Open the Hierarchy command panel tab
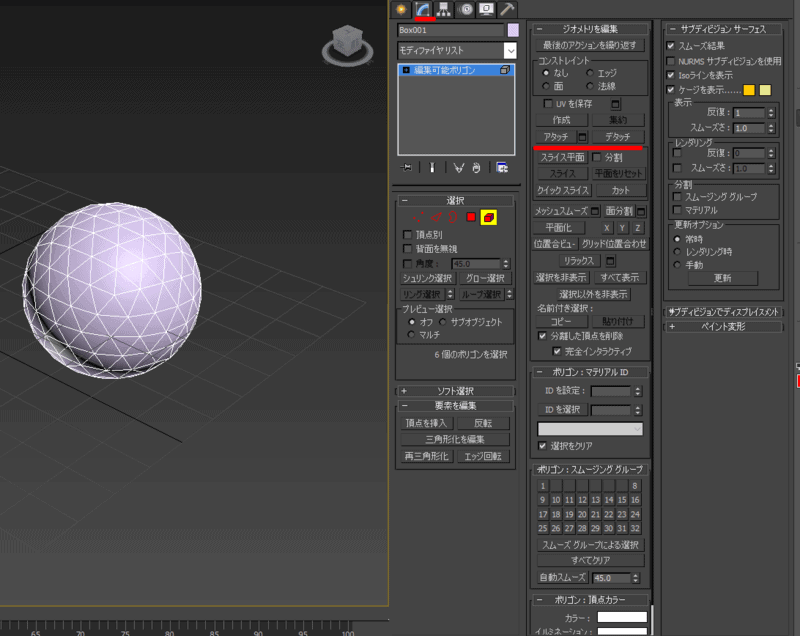Image resolution: width=800 pixels, height=636 pixels. tap(444, 9)
